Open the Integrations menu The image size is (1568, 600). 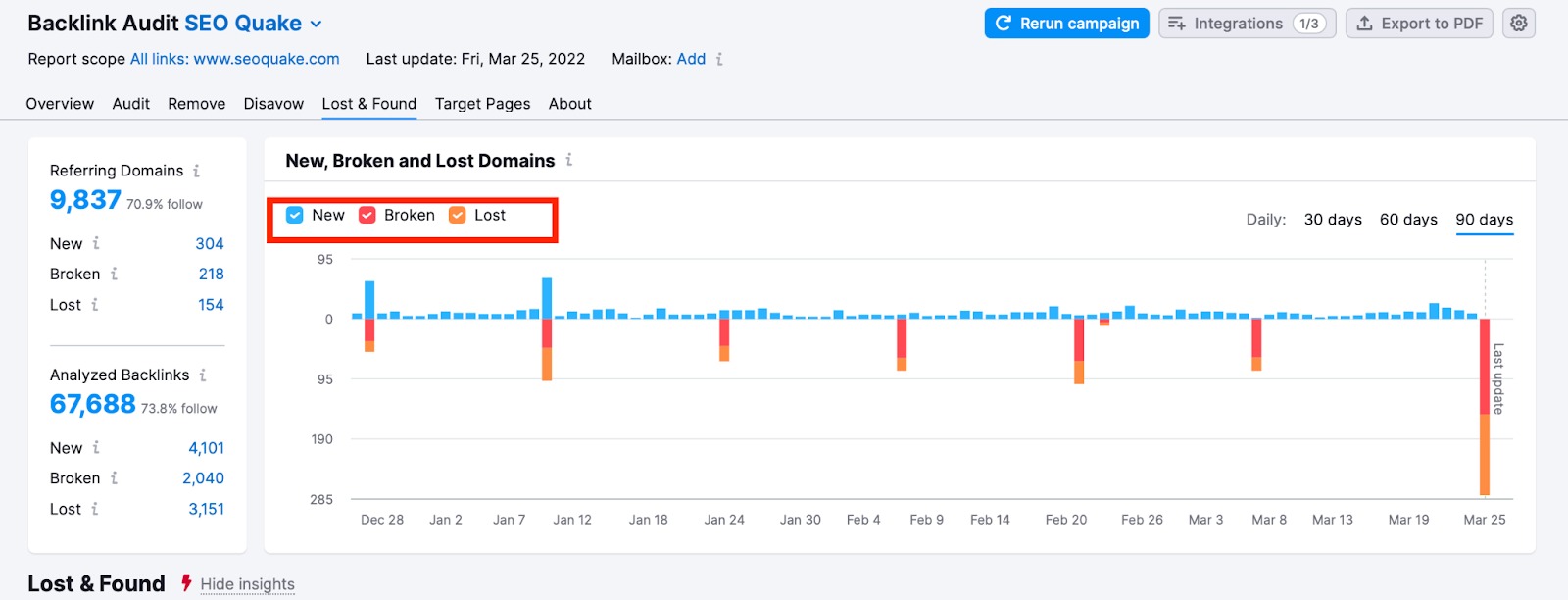1247,24
